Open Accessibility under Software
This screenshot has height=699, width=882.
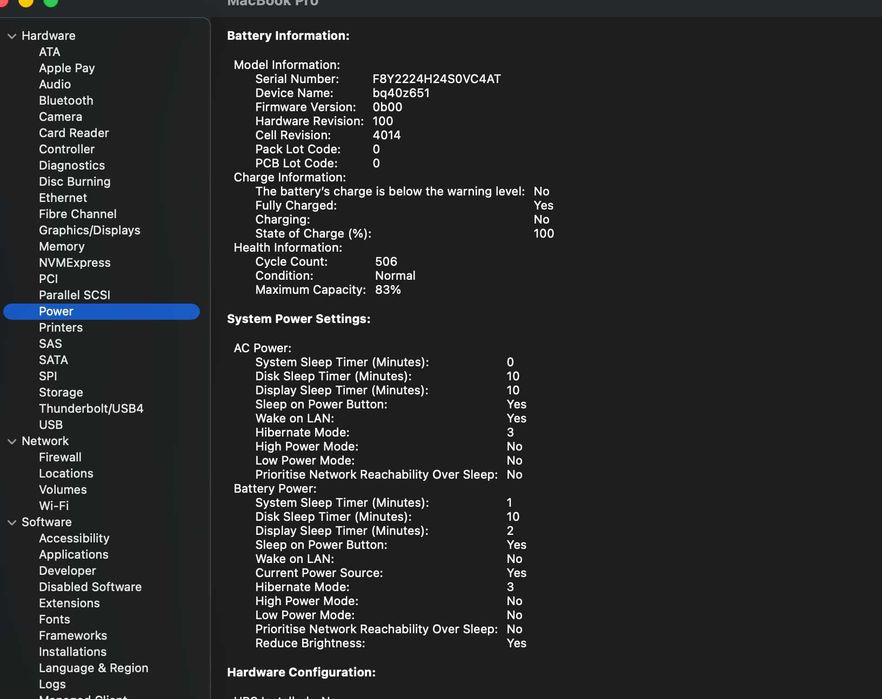74,539
